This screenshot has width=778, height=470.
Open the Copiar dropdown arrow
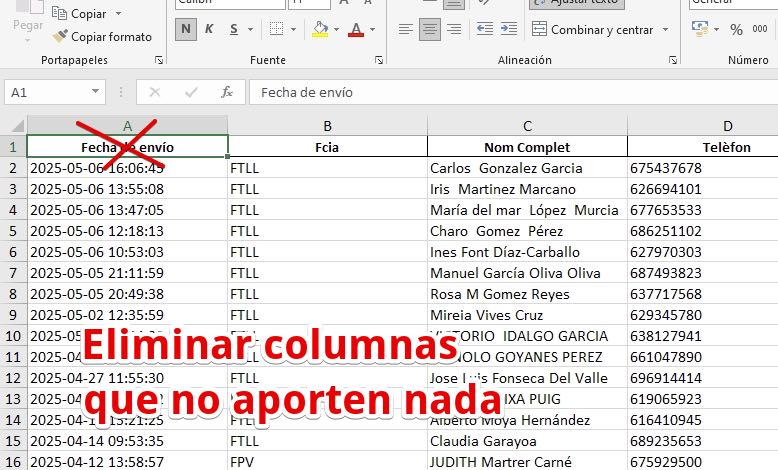pyautogui.click(x=118, y=14)
